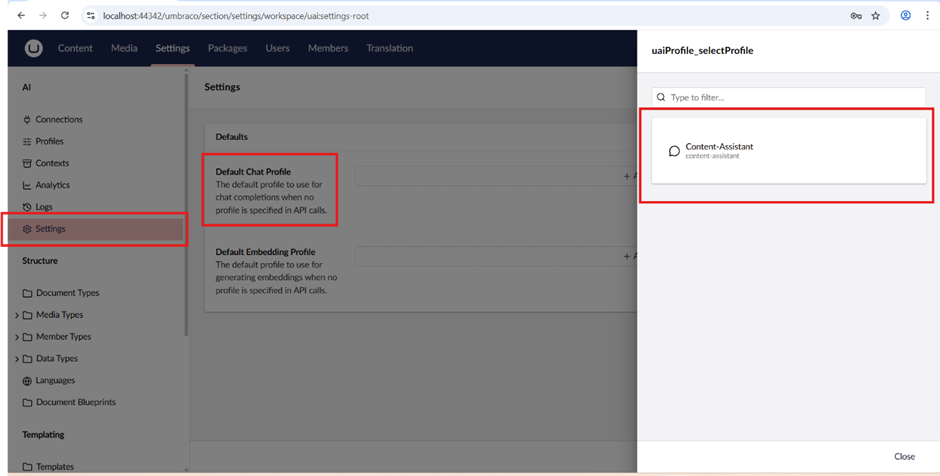Click the Contexts box icon

(27, 163)
